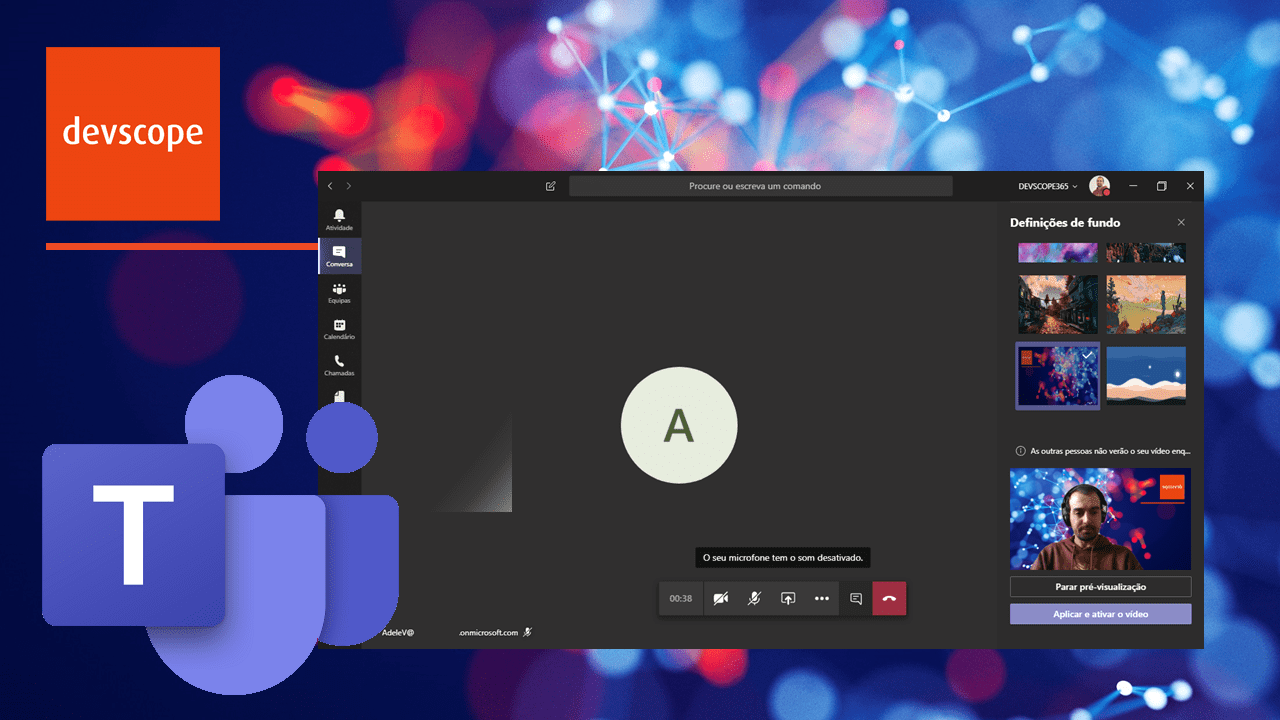Open the Chamadas (Calls) sidebar icon
The height and width of the screenshot is (720, 1280).
[339, 365]
